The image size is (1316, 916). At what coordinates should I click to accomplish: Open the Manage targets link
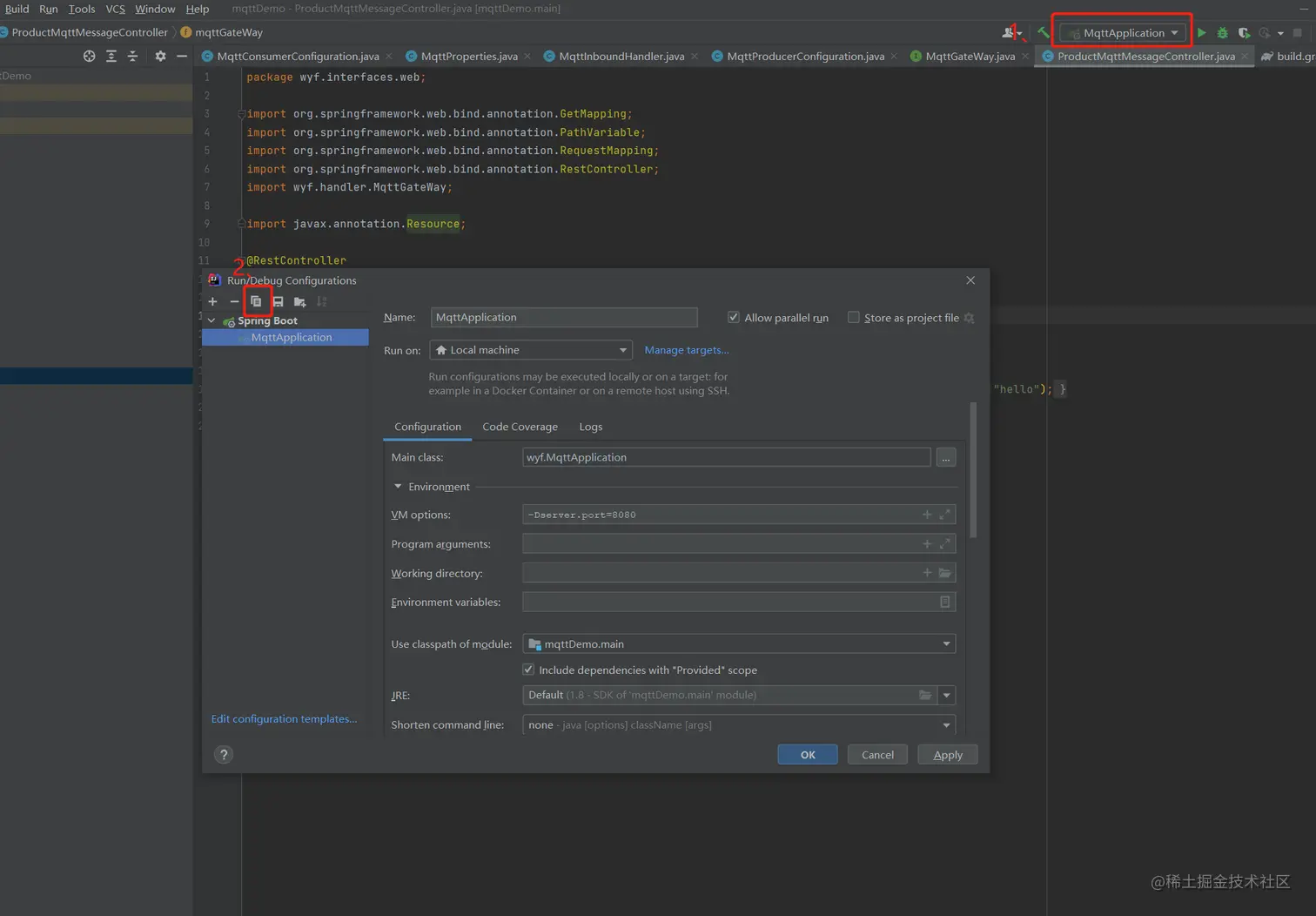687,350
